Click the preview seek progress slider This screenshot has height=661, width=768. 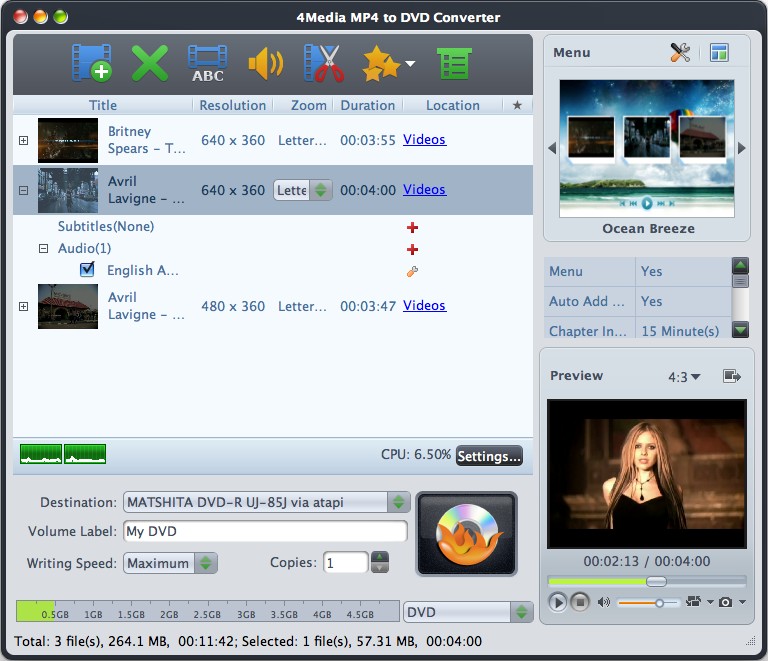point(647,581)
